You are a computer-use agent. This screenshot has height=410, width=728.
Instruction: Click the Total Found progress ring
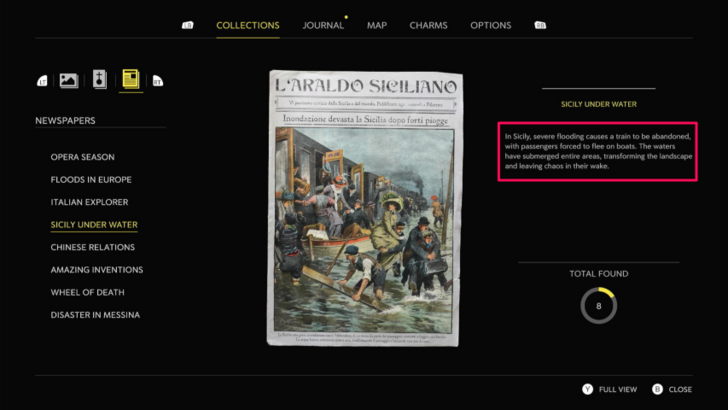click(x=598, y=306)
